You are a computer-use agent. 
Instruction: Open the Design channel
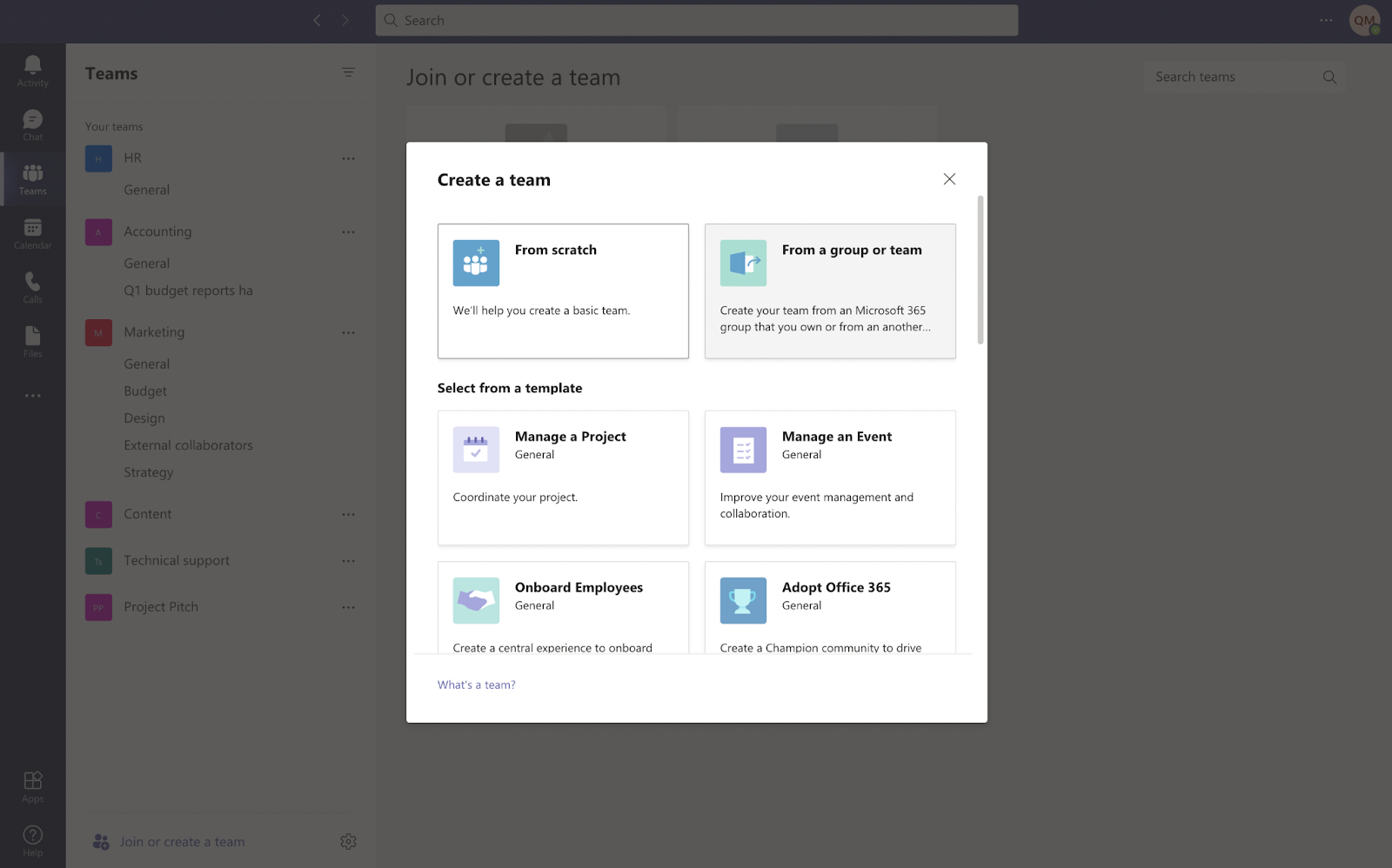144,418
